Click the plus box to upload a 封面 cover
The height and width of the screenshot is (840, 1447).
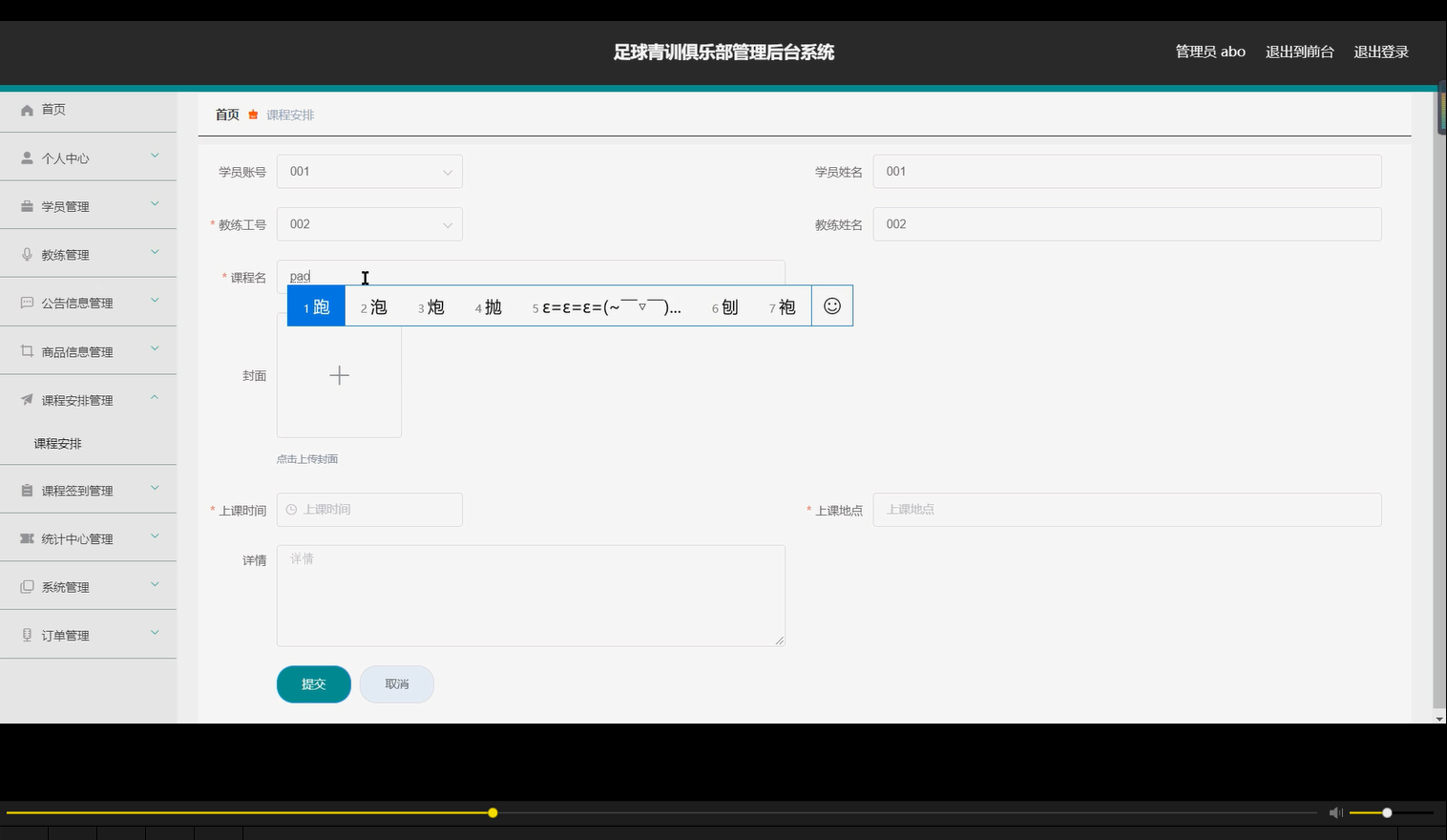click(339, 375)
